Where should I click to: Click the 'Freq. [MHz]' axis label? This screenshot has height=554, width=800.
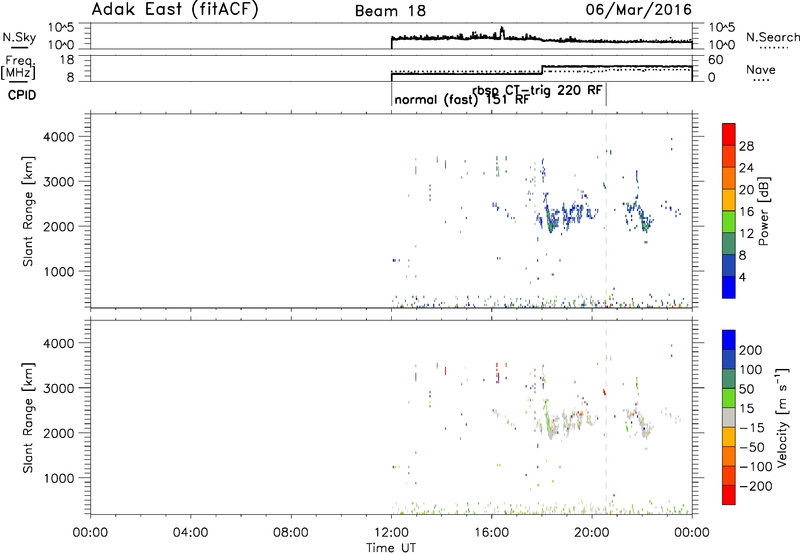pos(19,67)
